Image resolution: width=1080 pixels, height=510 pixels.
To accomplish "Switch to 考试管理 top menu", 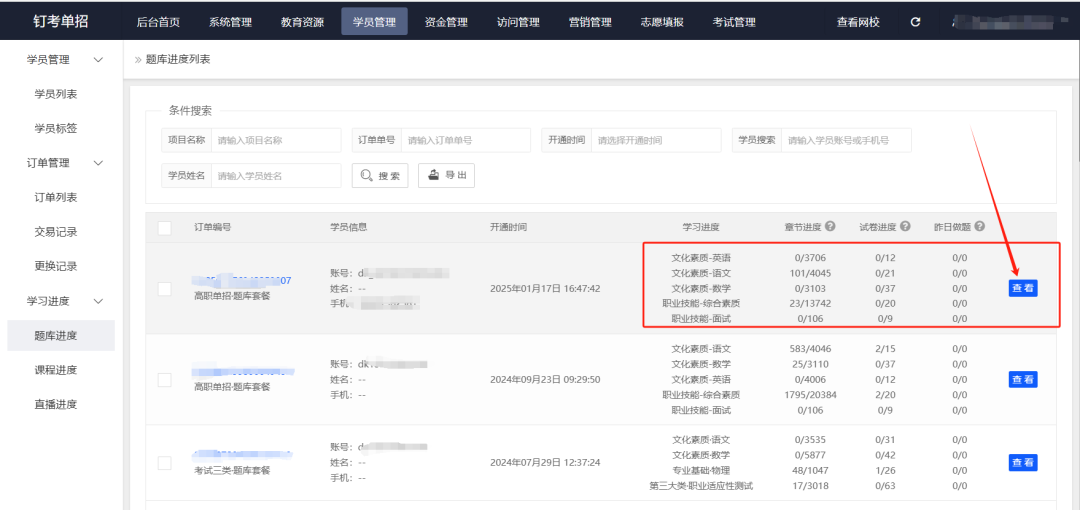I will (x=734, y=22).
